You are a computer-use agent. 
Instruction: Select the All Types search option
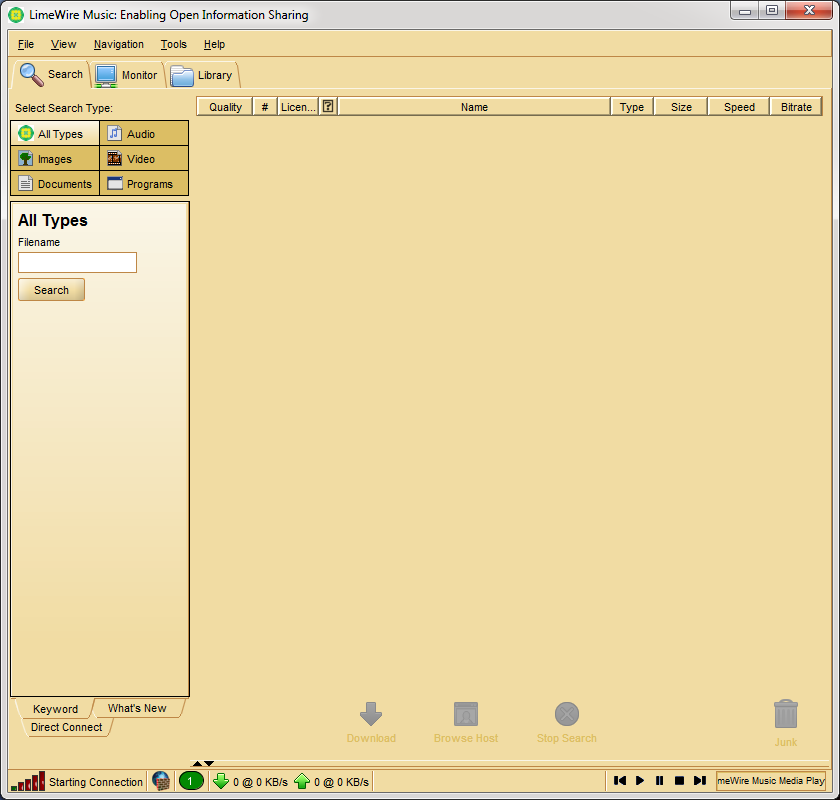tap(55, 133)
